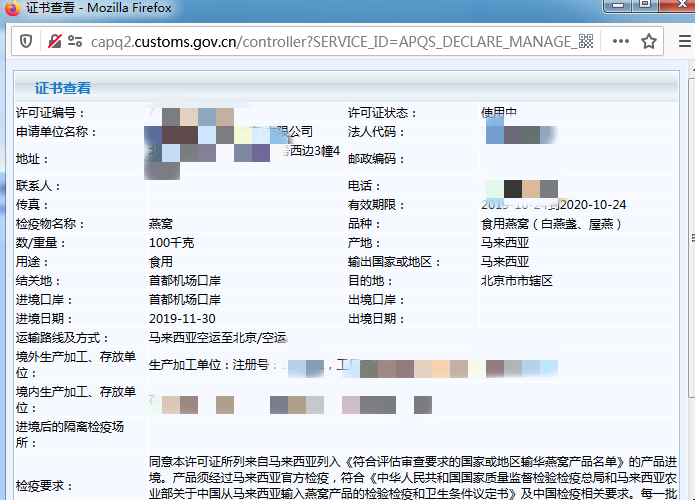Open the page actions three-dot menu
The width and height of the screenshot is (695, 500).
point(620,42)
